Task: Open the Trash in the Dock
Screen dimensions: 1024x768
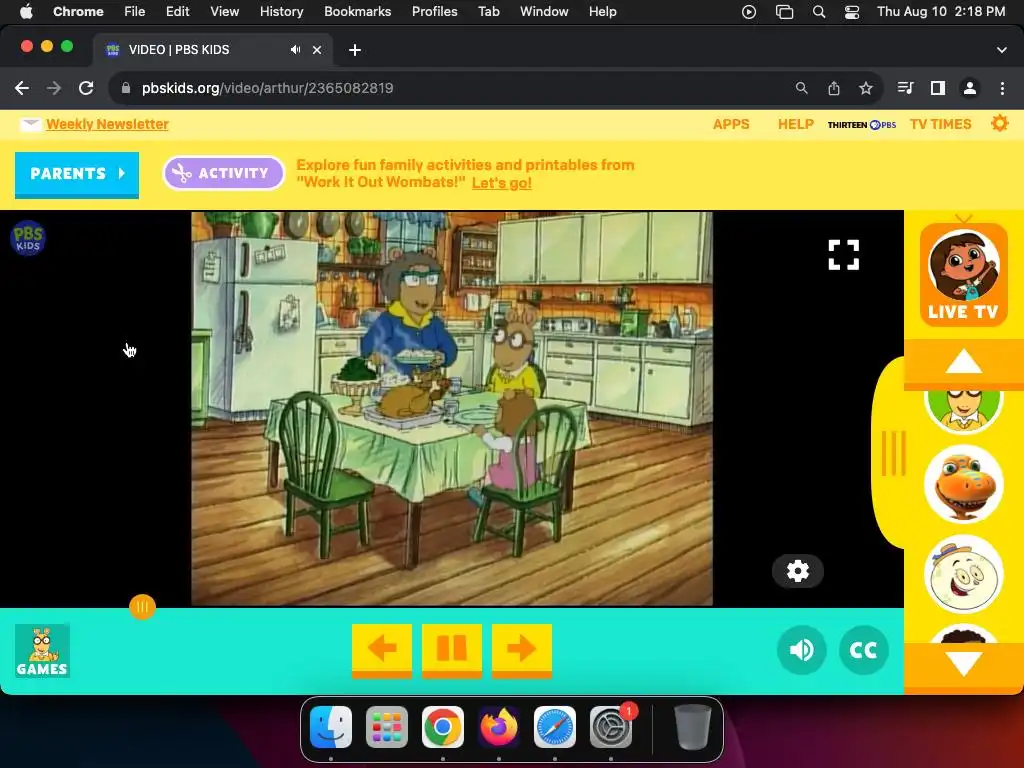Action: [692, 727]
